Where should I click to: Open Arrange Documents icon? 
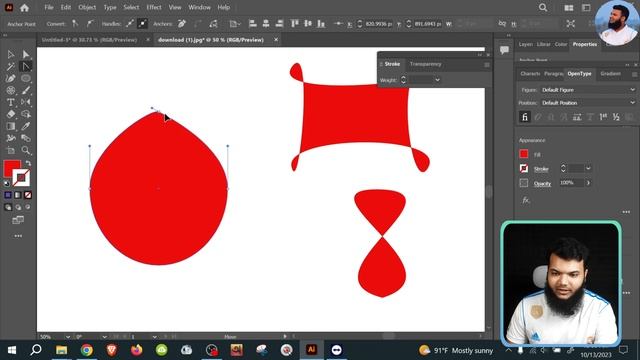tap(569, 8)
